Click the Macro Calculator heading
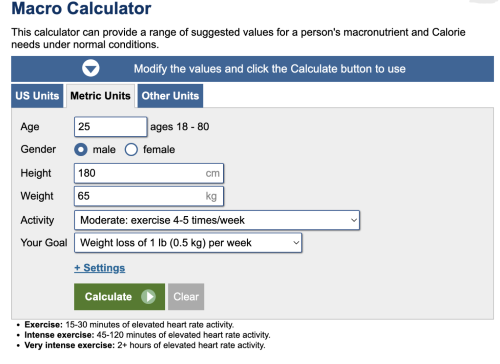Image resolution: width=500 pixels, height=364 pixels. point(81,8)
